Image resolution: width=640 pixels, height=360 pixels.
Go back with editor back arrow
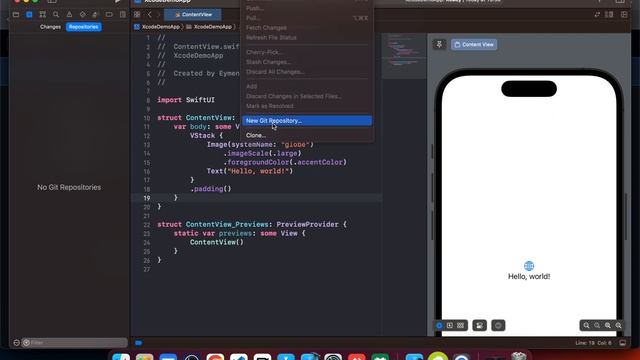pos(149,15)
